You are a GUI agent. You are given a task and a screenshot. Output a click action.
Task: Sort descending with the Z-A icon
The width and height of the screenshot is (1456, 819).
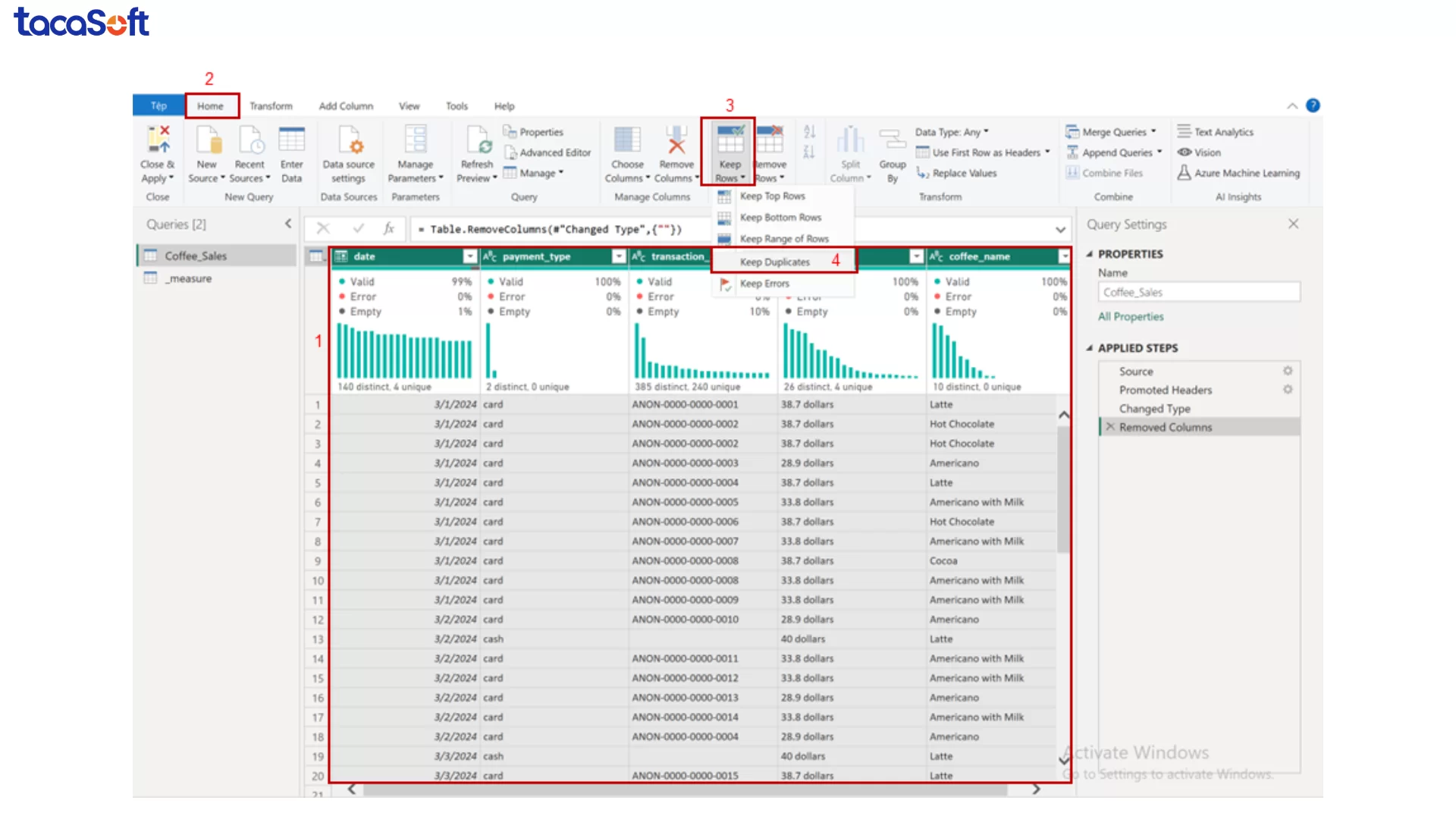810,152
